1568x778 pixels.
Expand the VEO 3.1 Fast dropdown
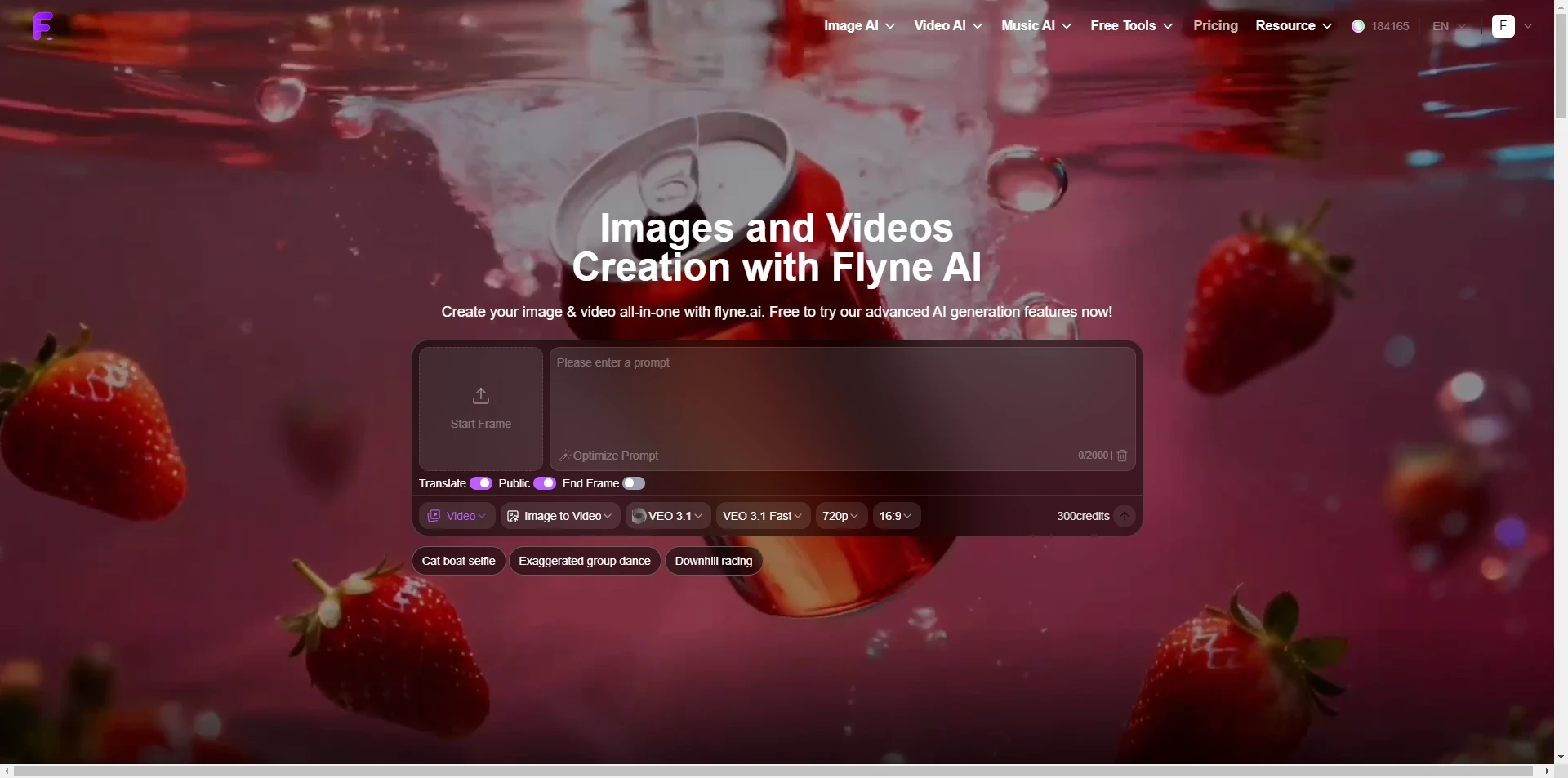click(x=762, y=516)
